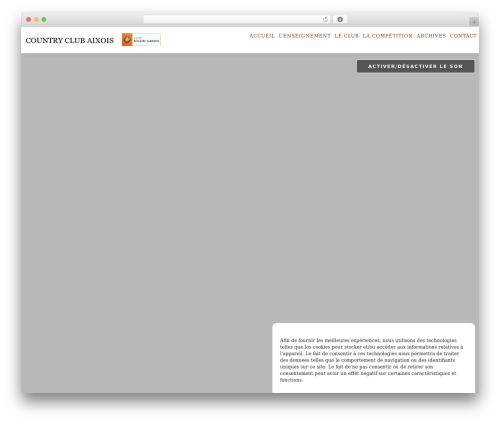Open the ARCHIVES menu item

point(431,36)
